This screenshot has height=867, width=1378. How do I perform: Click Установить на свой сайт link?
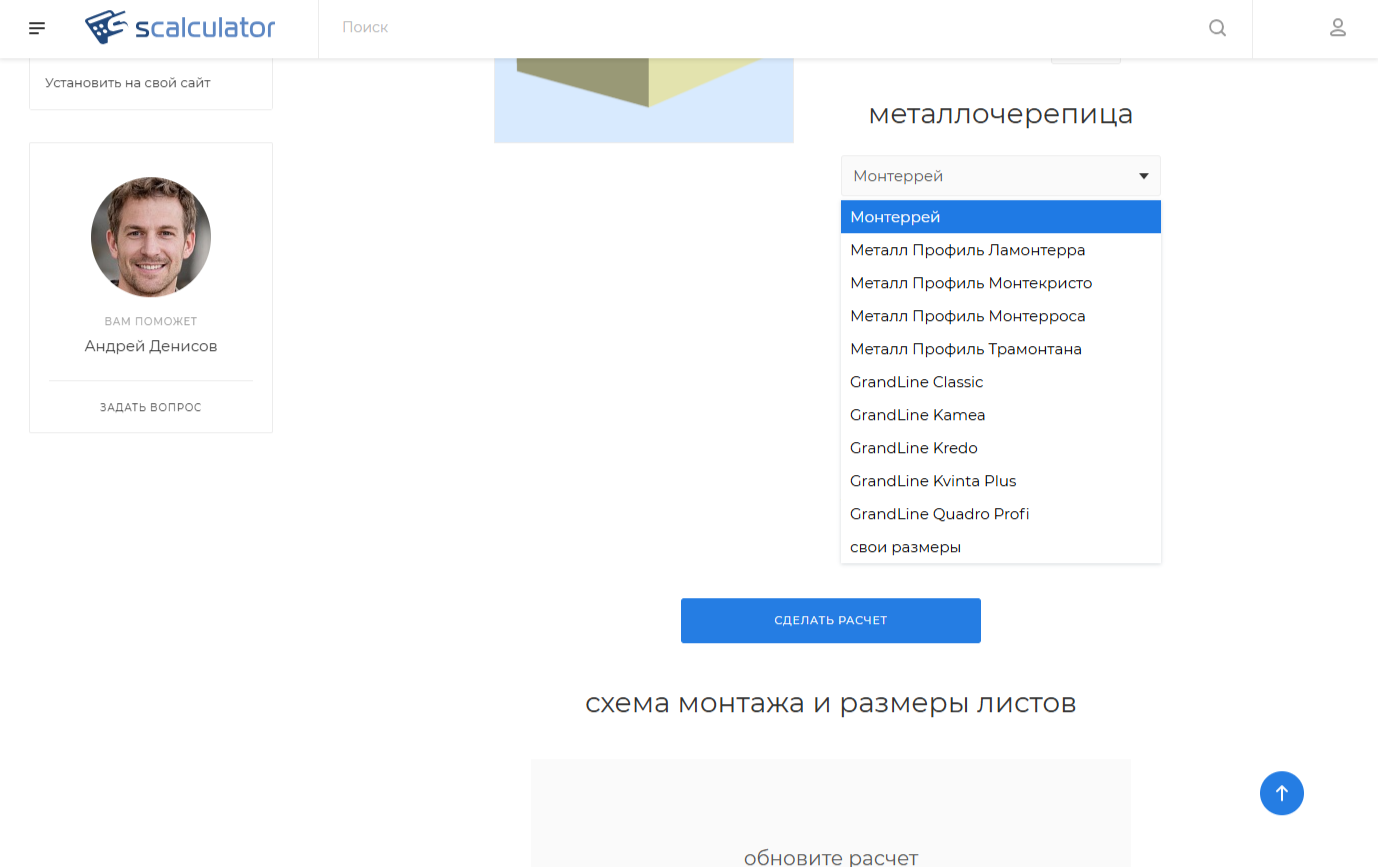128,83
